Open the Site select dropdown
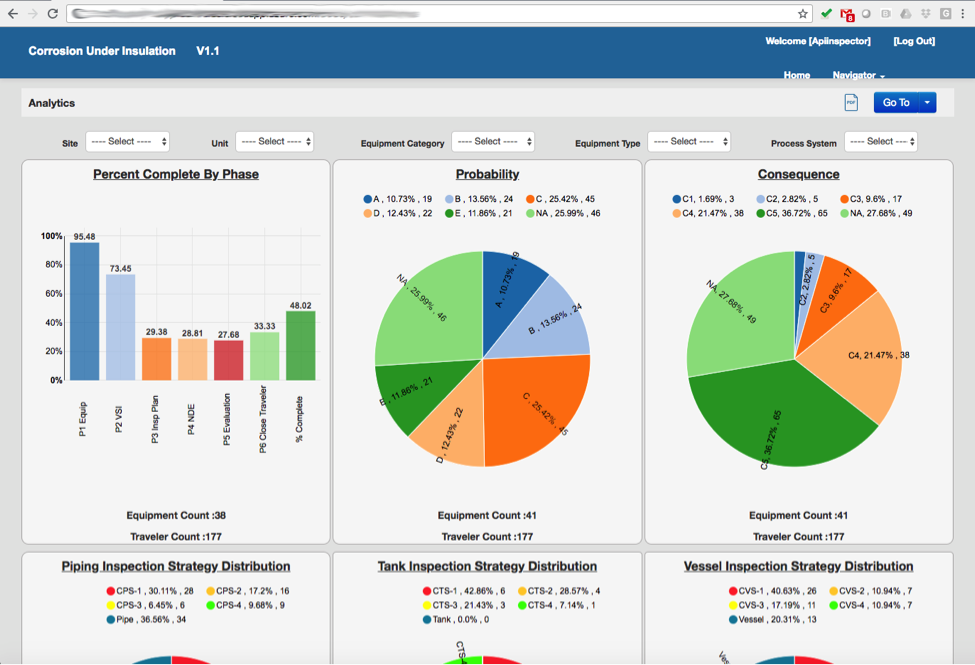 click(127, 142)
